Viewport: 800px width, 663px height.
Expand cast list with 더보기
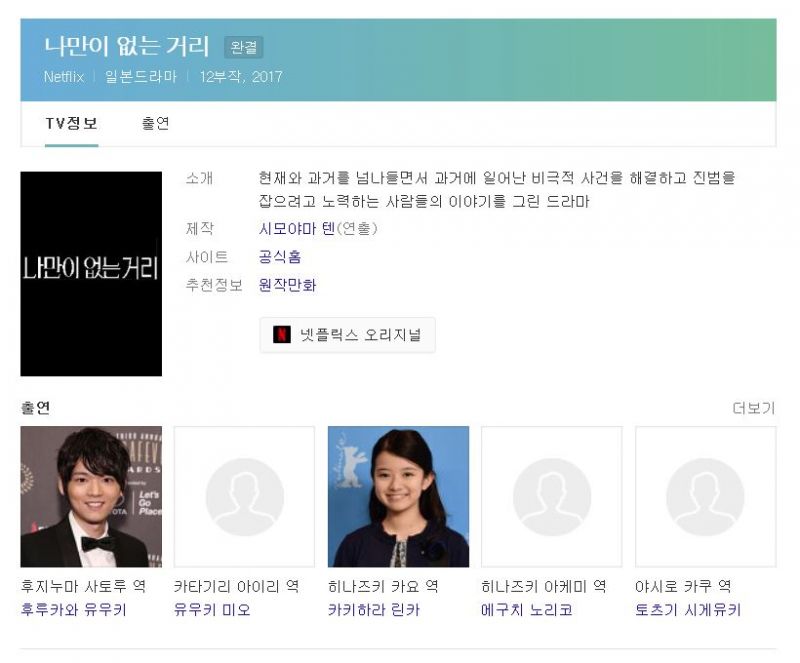[753, 408]
